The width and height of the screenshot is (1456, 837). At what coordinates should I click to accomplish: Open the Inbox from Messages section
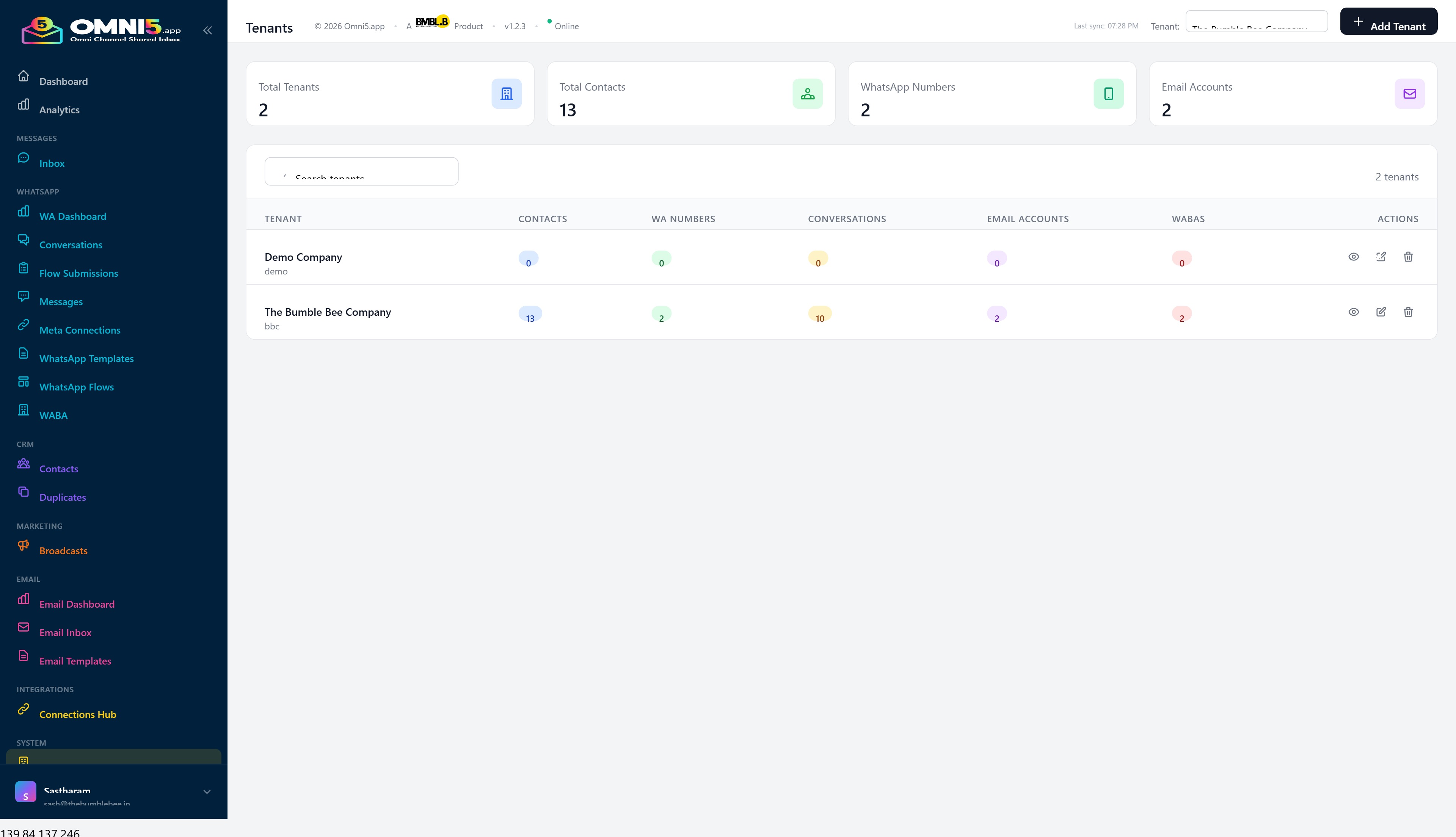click(x=52, y=163)
